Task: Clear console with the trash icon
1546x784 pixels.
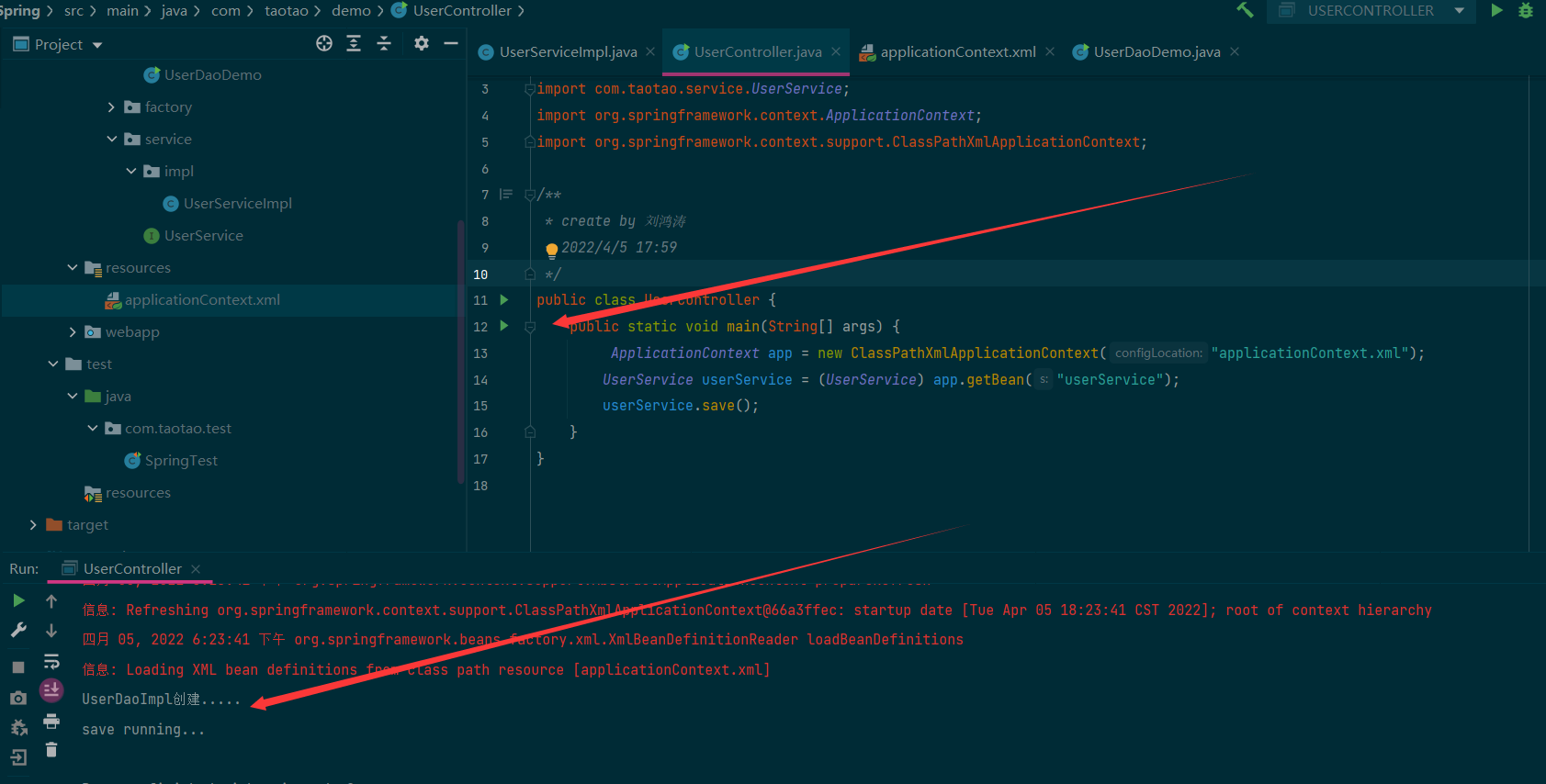Action: [51, 750]
